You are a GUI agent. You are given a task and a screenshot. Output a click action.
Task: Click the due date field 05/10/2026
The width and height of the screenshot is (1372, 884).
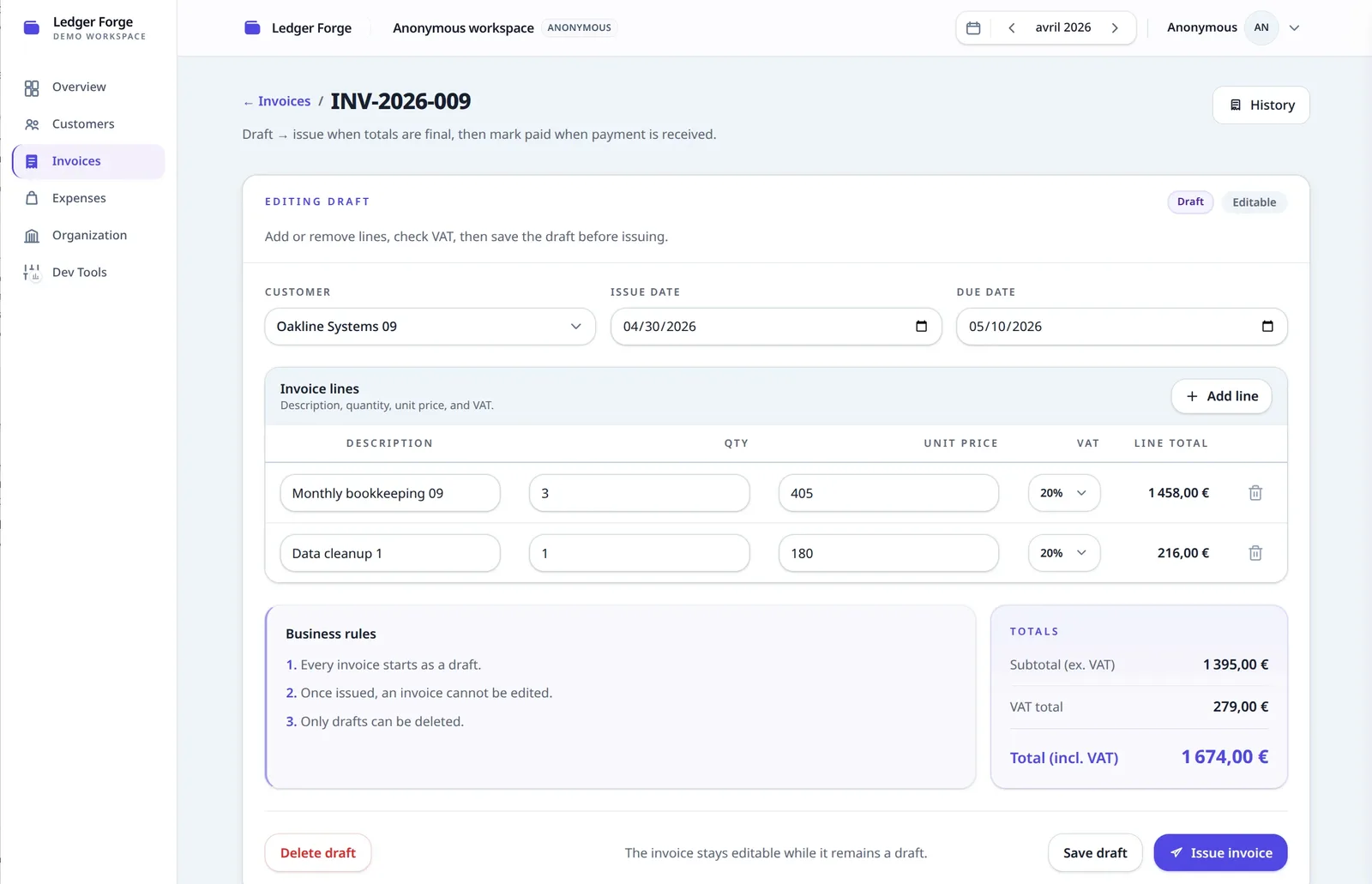pos(1122,327)
